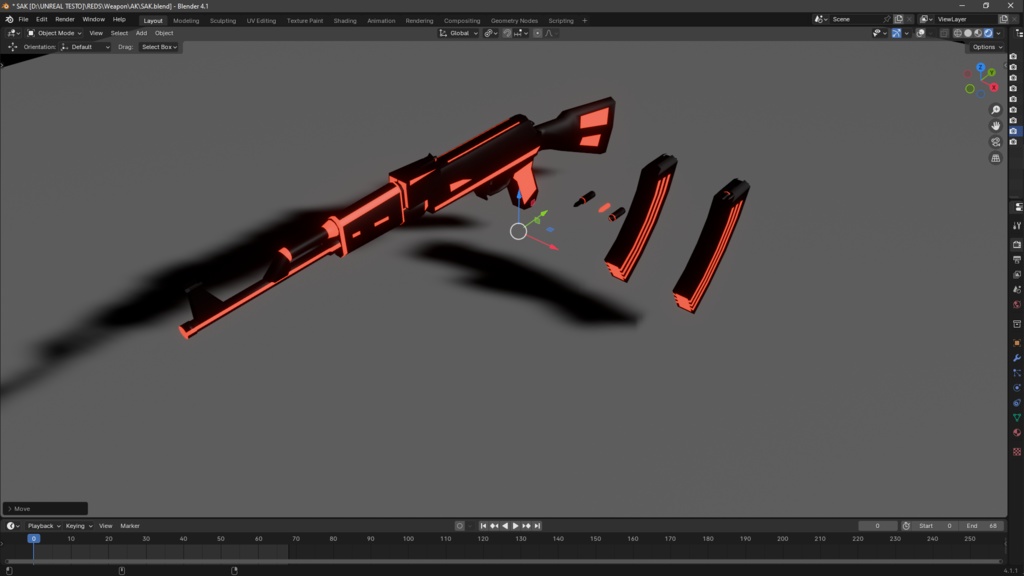Switch to solid viewport shading
The image size is (1024, 576).
coord(968,33)
